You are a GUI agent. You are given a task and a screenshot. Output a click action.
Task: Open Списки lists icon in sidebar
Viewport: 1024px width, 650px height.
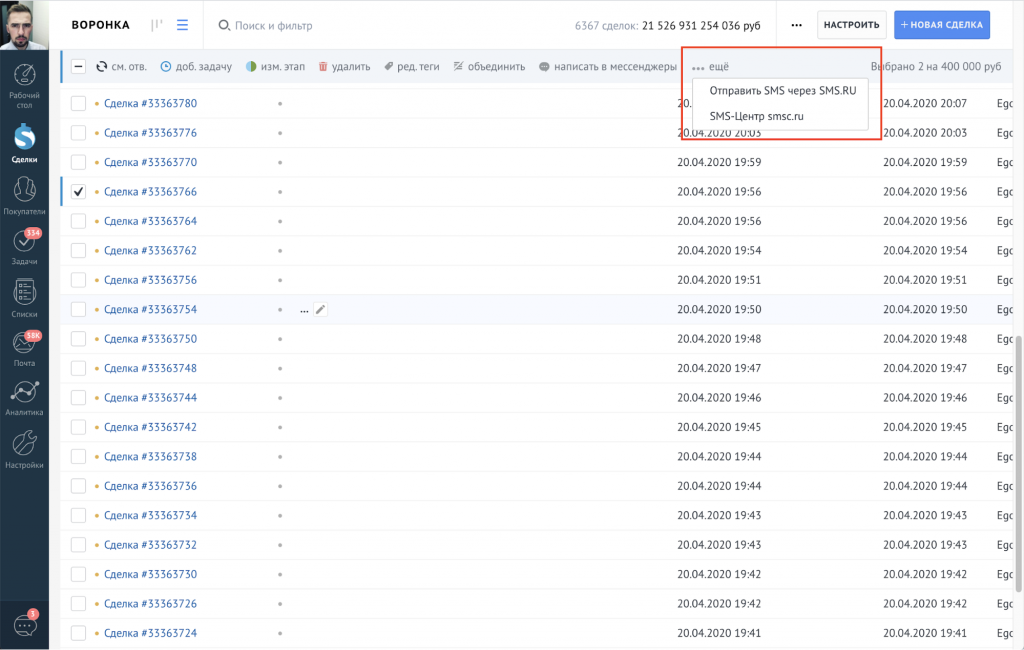[24, 294]
